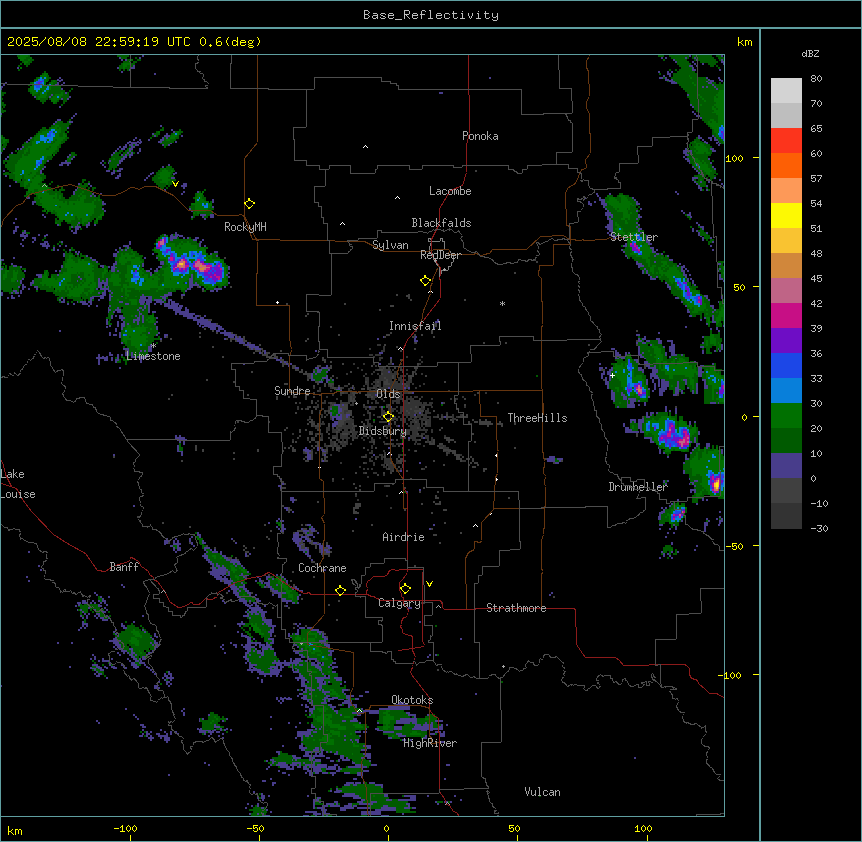Click the yellow v marker east of Calgary
The height and width of the screenshot is (842, 862).
point(429,584)
